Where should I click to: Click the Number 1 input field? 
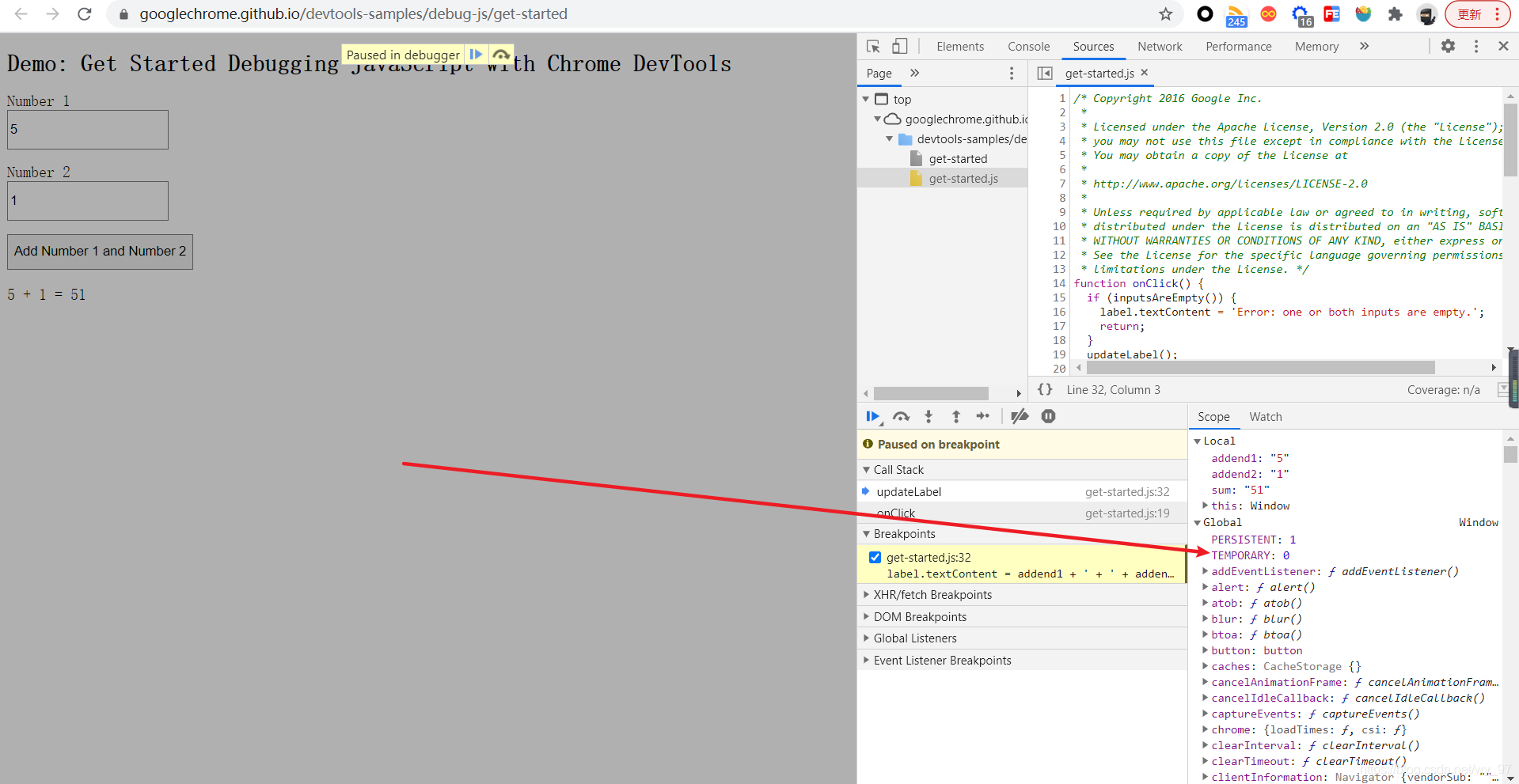pos(88,130)
